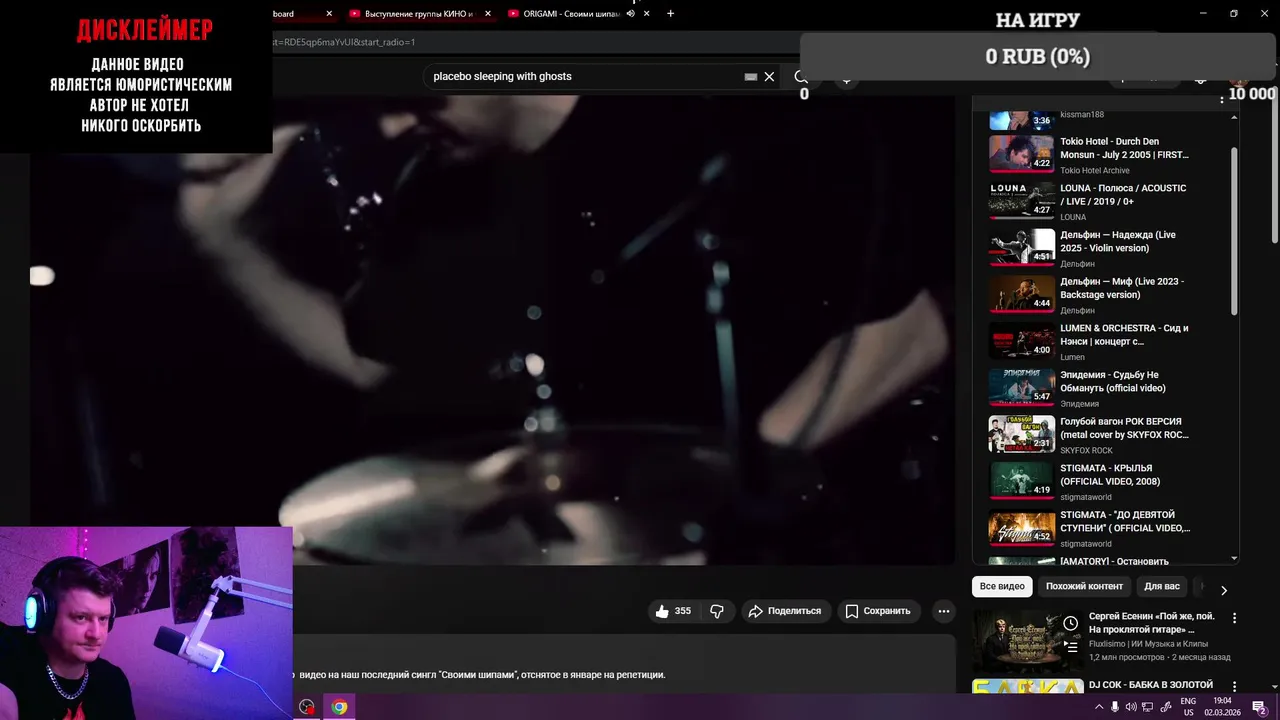Open the volume tray icon
This screenshot has width=1280, height=720.
[1130, 707]
